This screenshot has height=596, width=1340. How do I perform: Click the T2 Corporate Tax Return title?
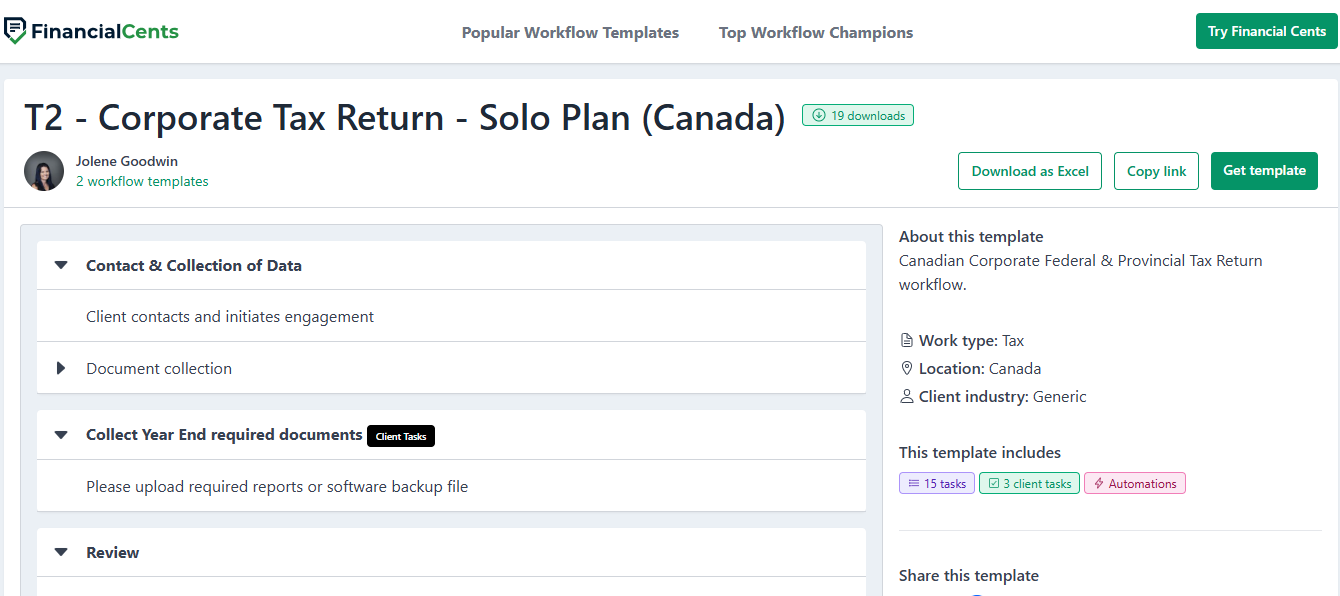pos(405,118)
